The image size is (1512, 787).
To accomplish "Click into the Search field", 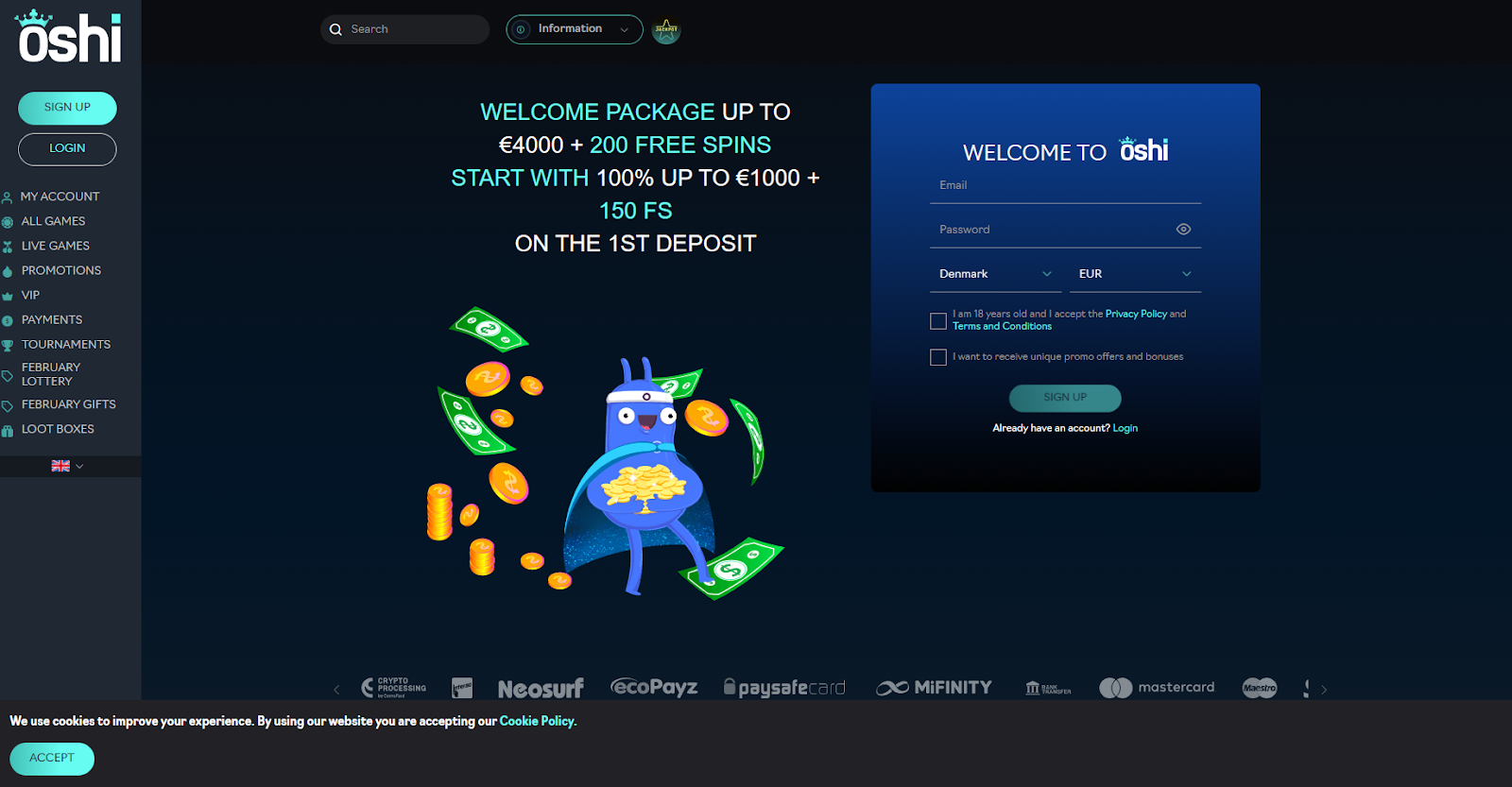I will point(404,29).
